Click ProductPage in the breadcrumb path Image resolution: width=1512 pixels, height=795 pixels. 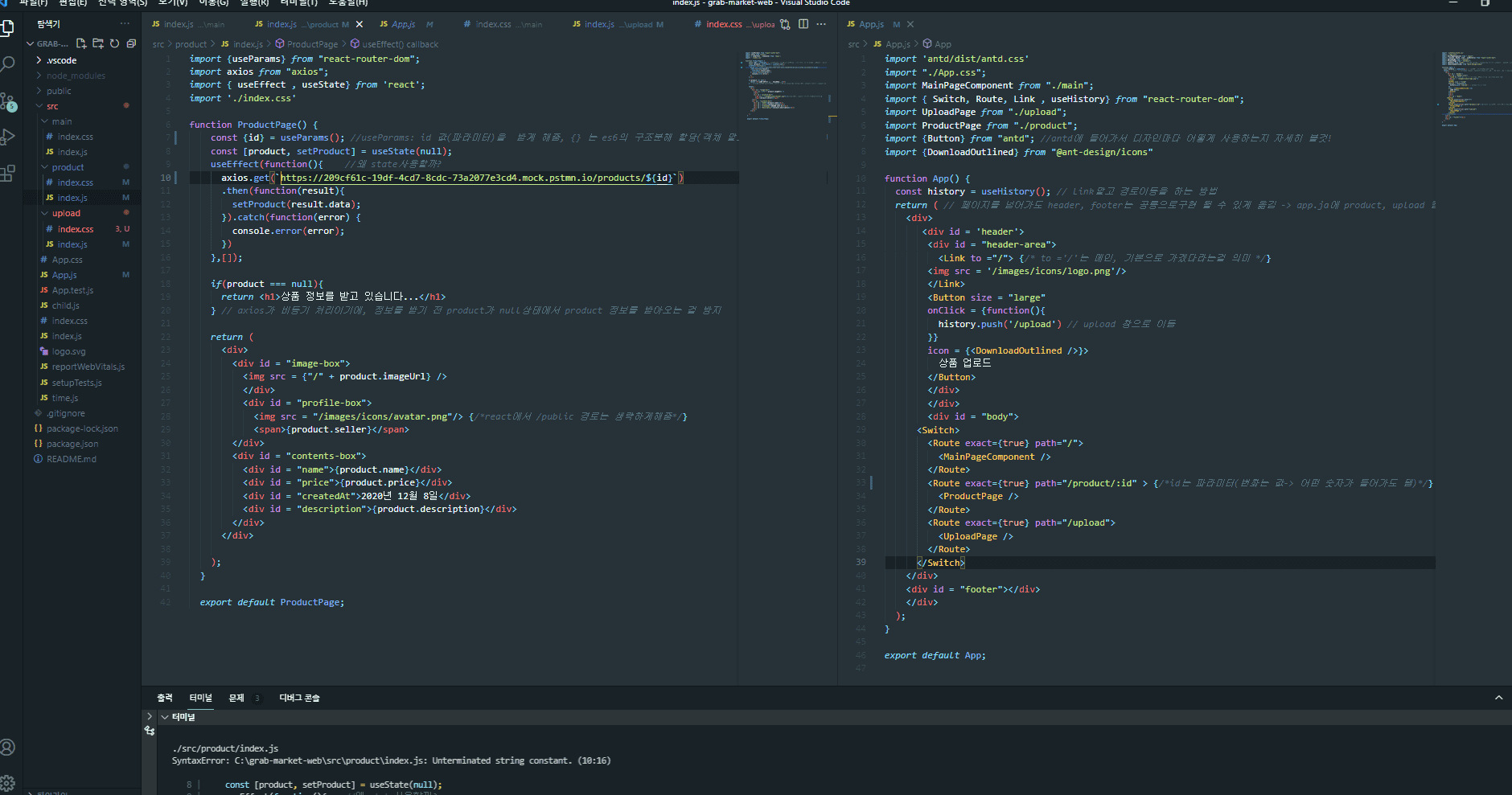click(312, 44)
